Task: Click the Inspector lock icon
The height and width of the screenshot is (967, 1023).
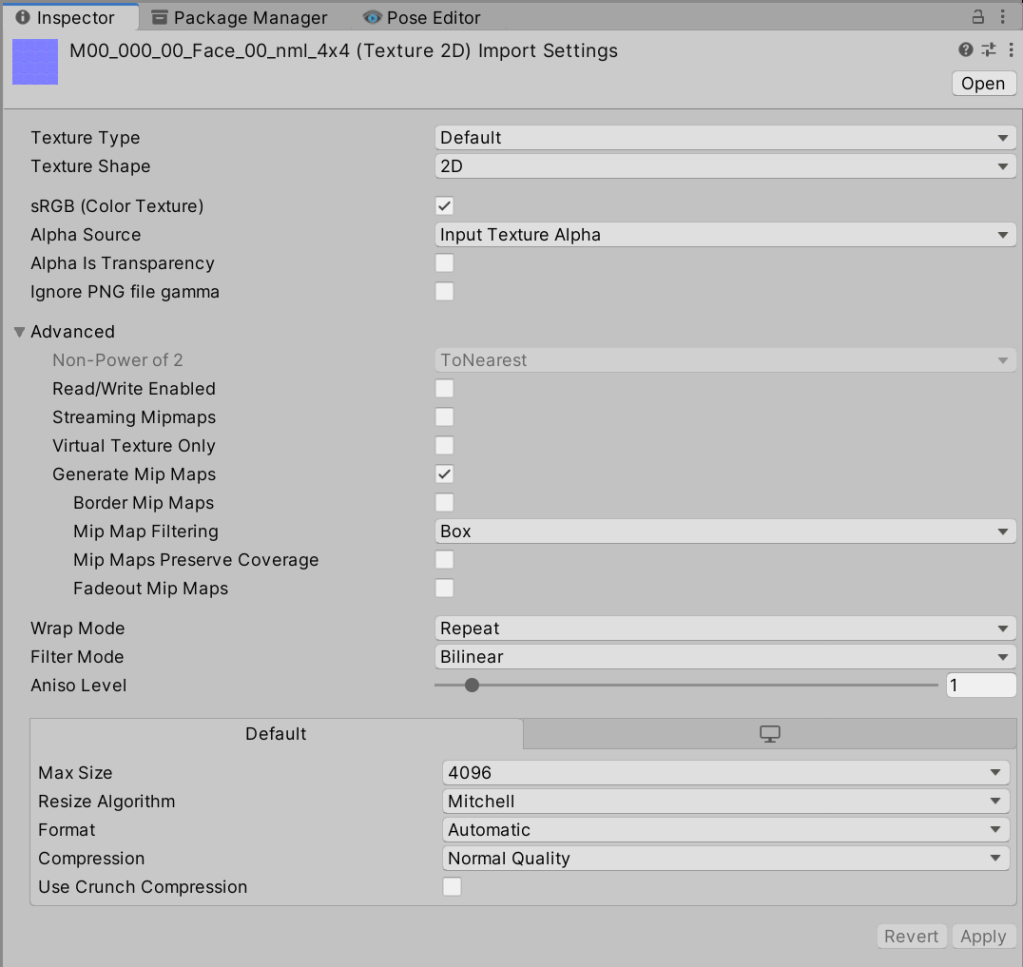Action: click(977, 17)
